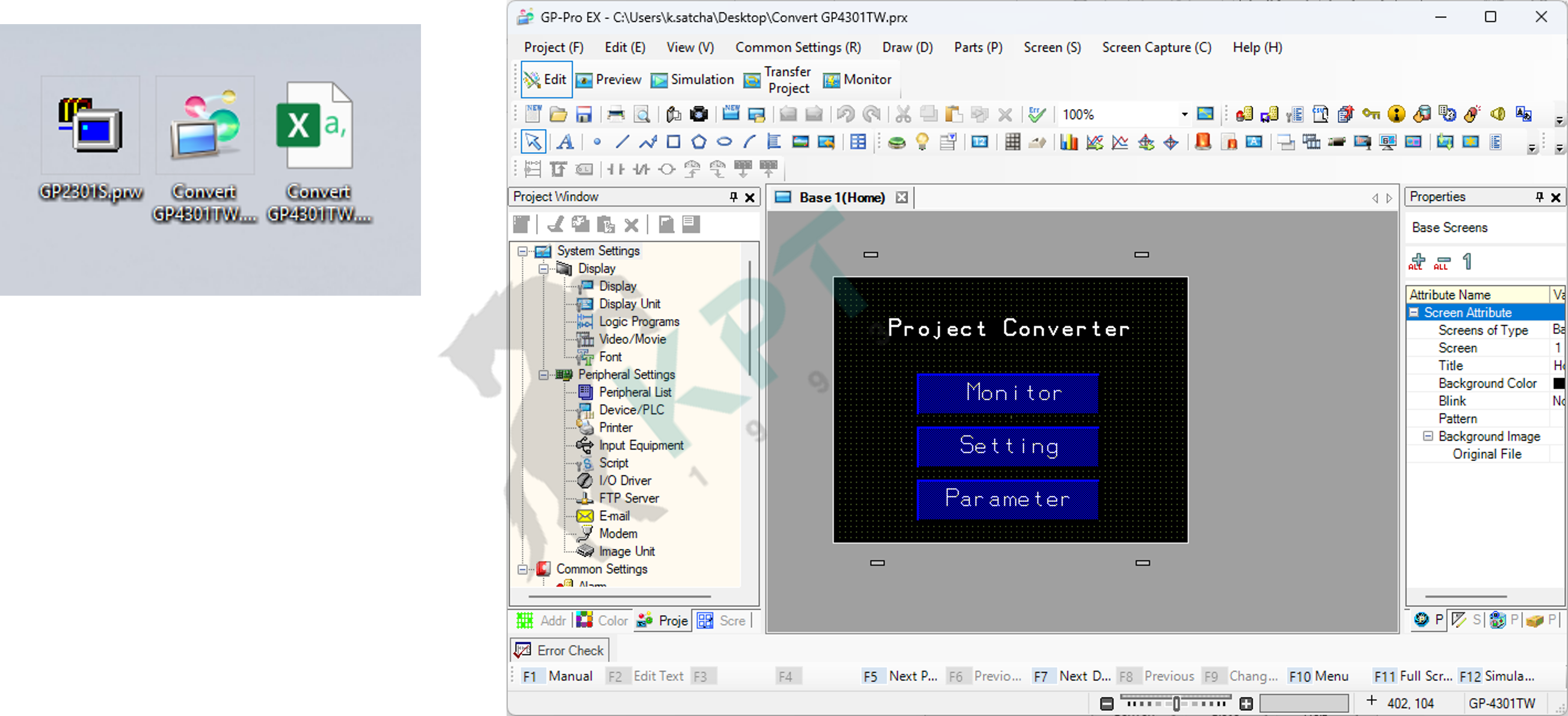Create a new screen with NEW screen icon
This screenshot has height=716, width=1568.
[x=731, y=114]
